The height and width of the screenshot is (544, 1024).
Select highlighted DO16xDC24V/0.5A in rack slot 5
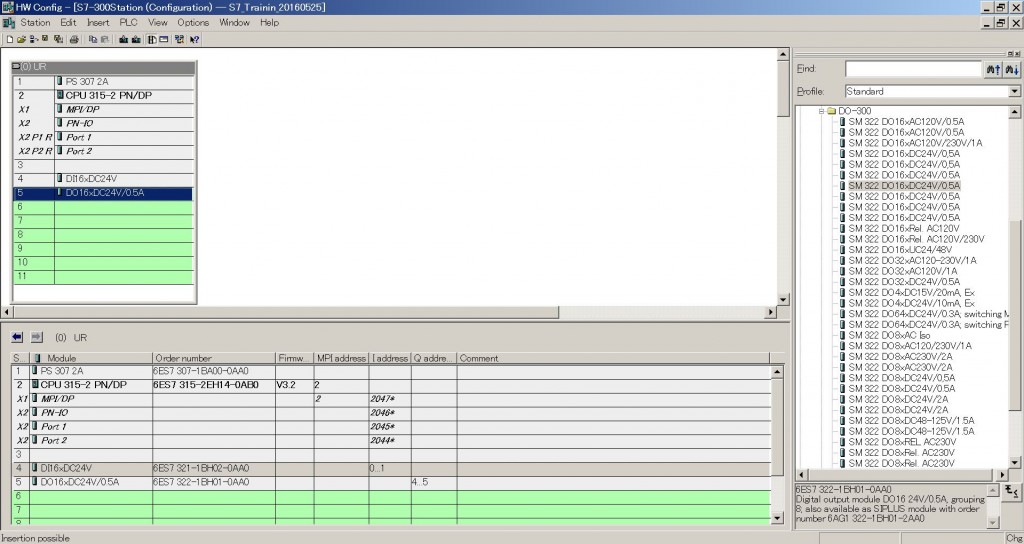[103, 193]
